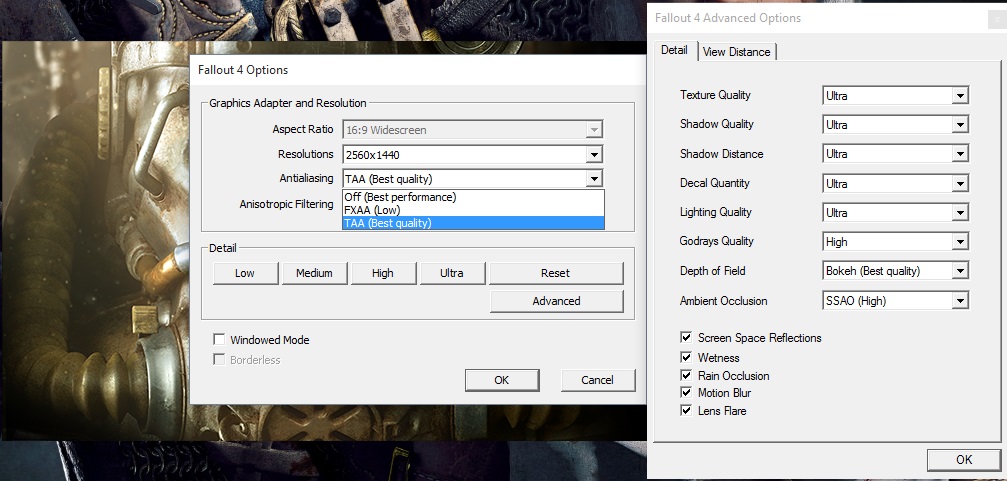Cancel the Fallout 4 Options dialog
This screenshot has width=1007, height=481.
[597, 380]
